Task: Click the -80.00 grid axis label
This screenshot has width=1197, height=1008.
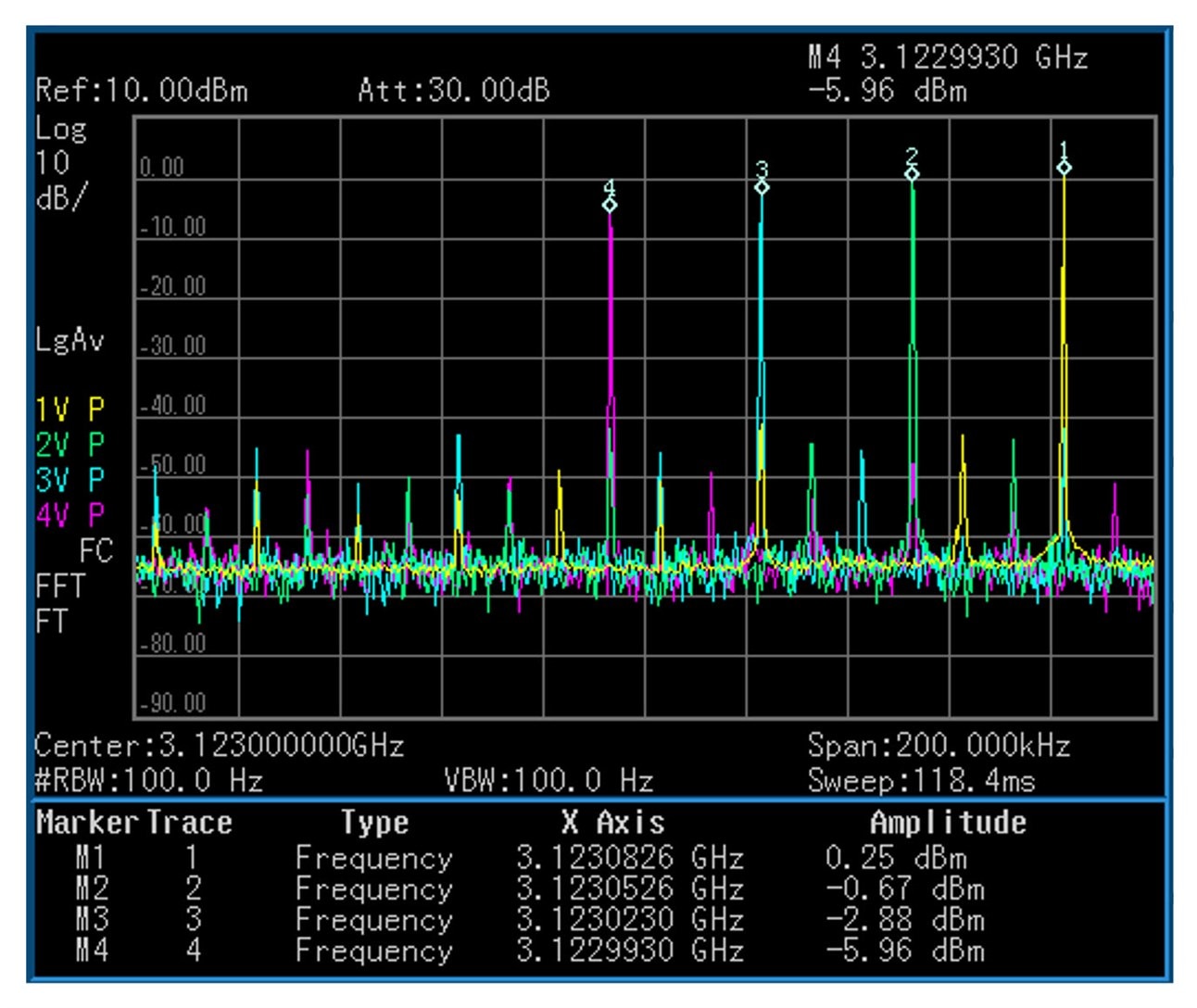Action: click(173, 644)
